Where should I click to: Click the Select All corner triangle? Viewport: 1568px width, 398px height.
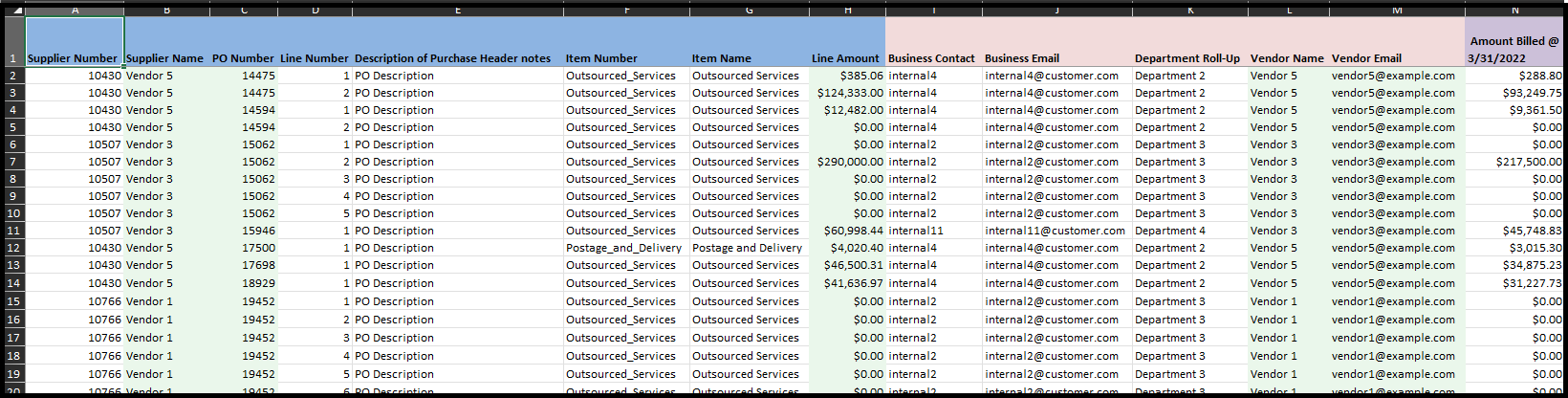(13, 11)
